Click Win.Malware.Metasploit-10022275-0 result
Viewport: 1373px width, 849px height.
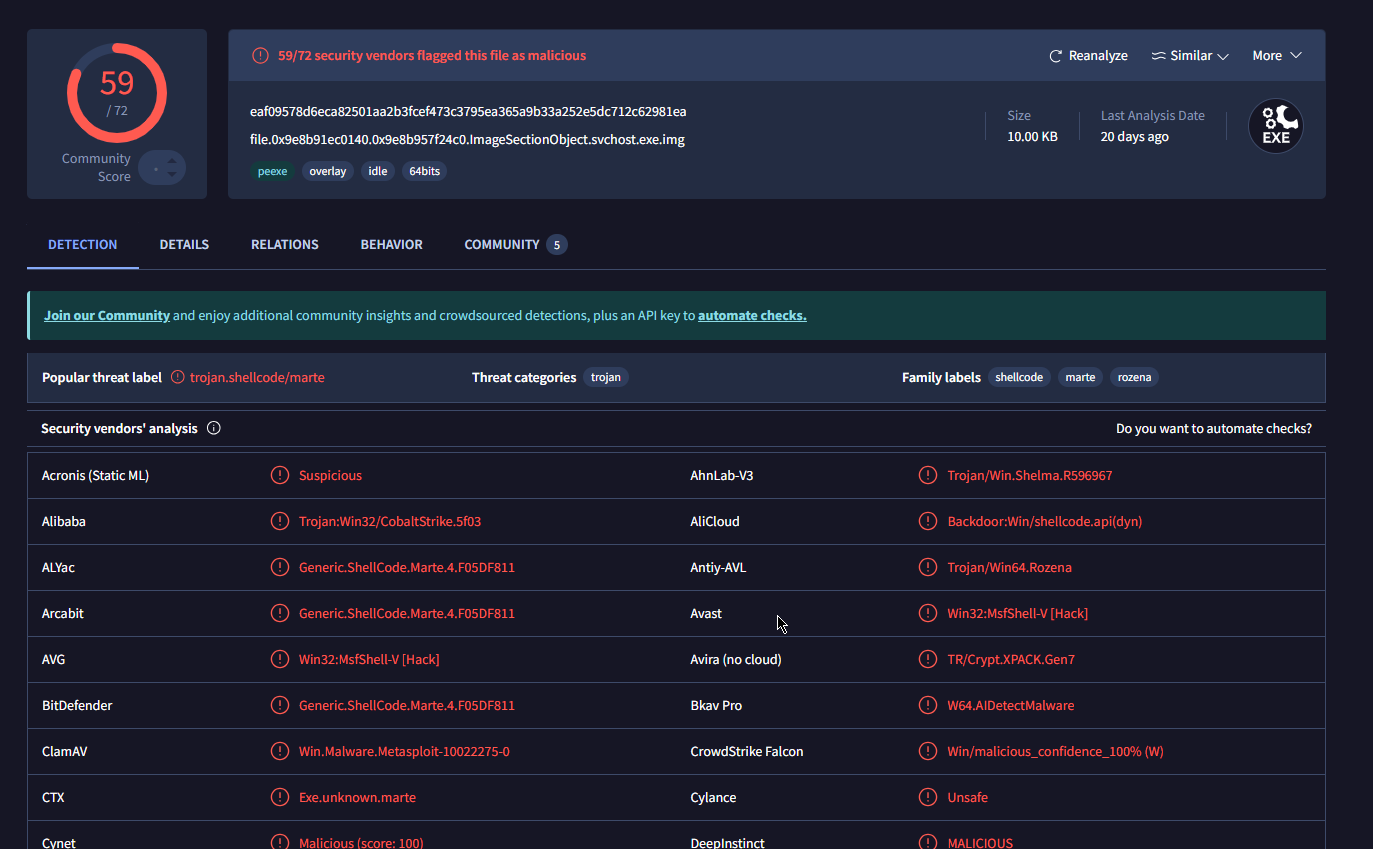pyautogui.click(x=404, y=752)
